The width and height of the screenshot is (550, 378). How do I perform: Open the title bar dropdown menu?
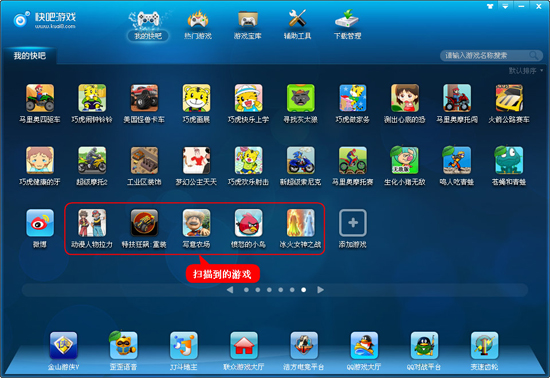[505, 6]
